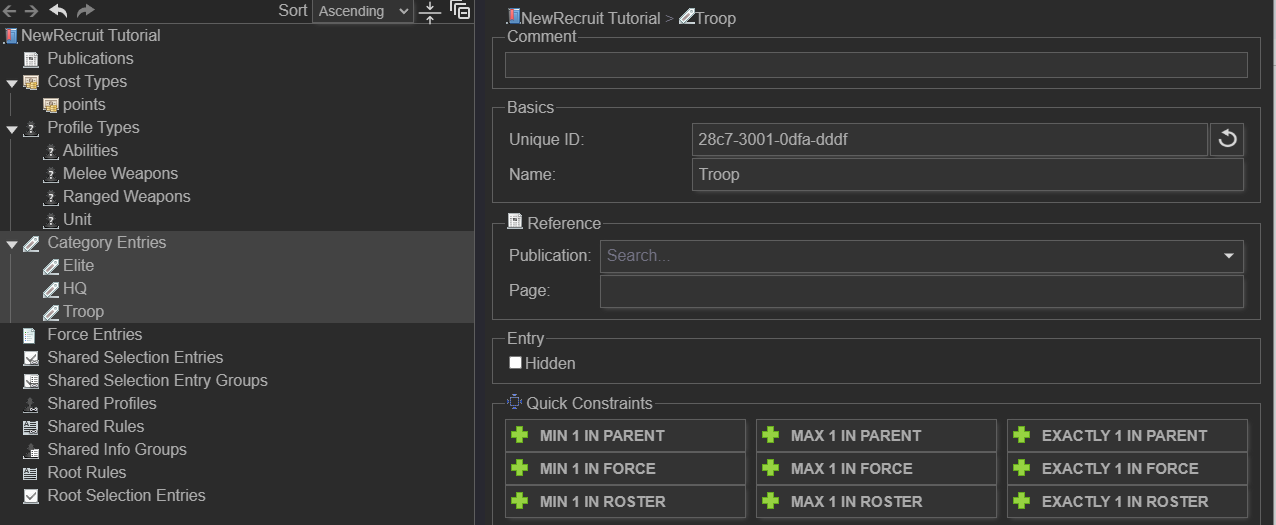Add MAX 1 IN FORCE constraint

(877, 469)
